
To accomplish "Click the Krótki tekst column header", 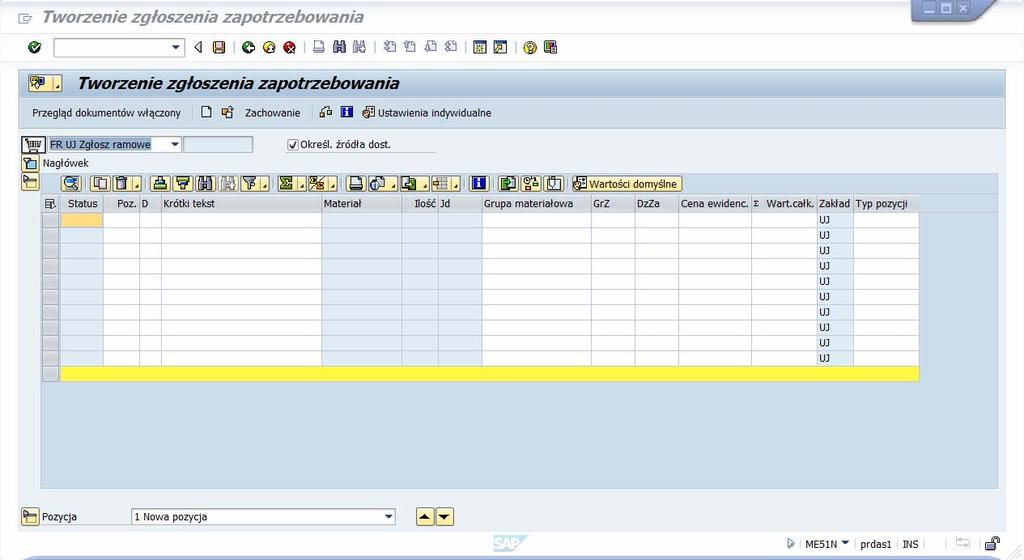I will click(x=241, y=204).
